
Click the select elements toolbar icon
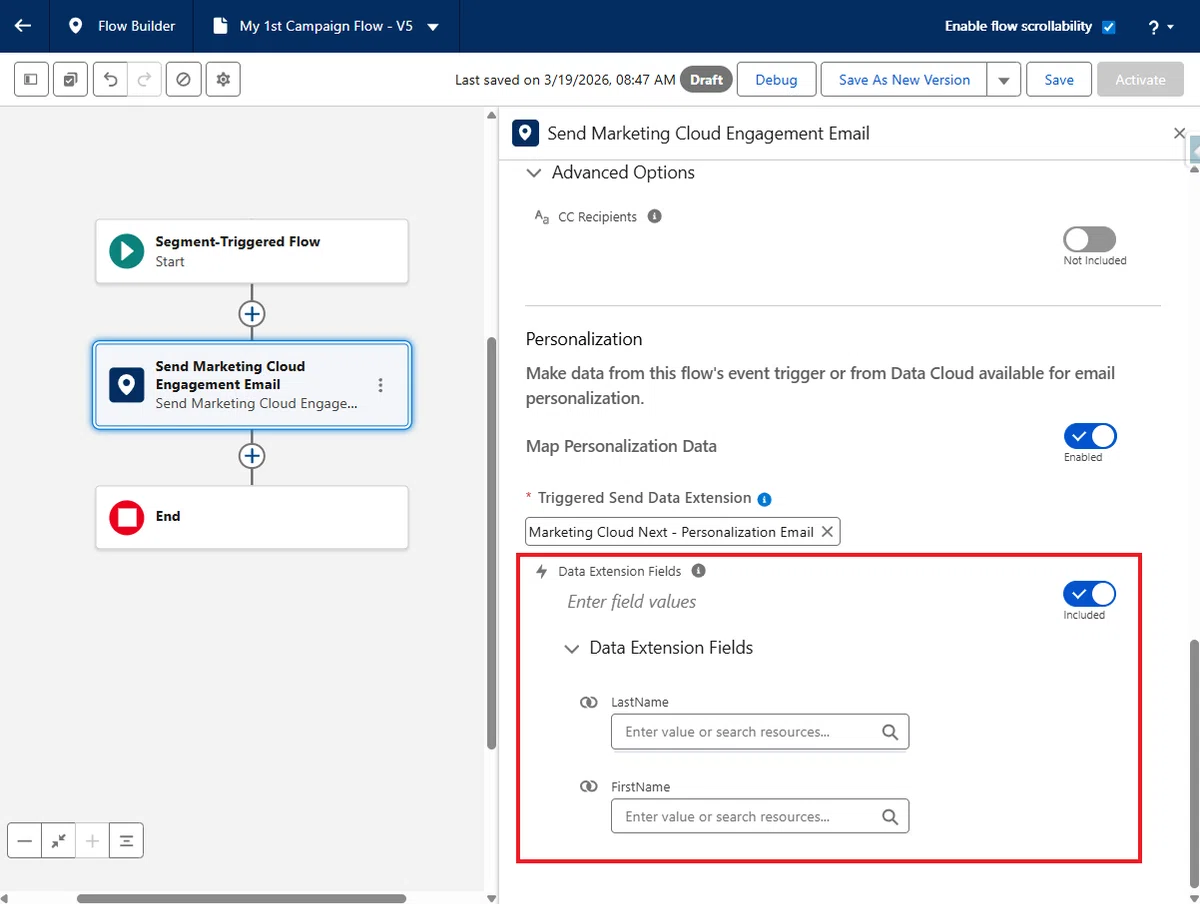coord(69,79)
